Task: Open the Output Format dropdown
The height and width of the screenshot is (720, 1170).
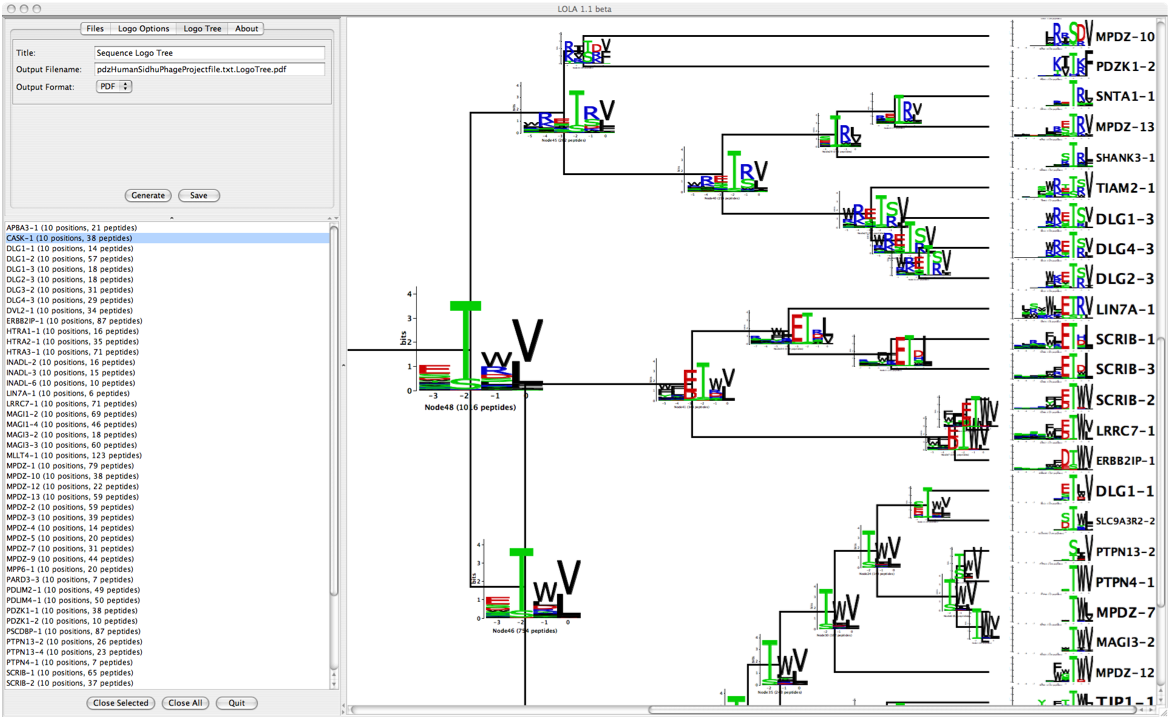Action: [x=114, y=87]
